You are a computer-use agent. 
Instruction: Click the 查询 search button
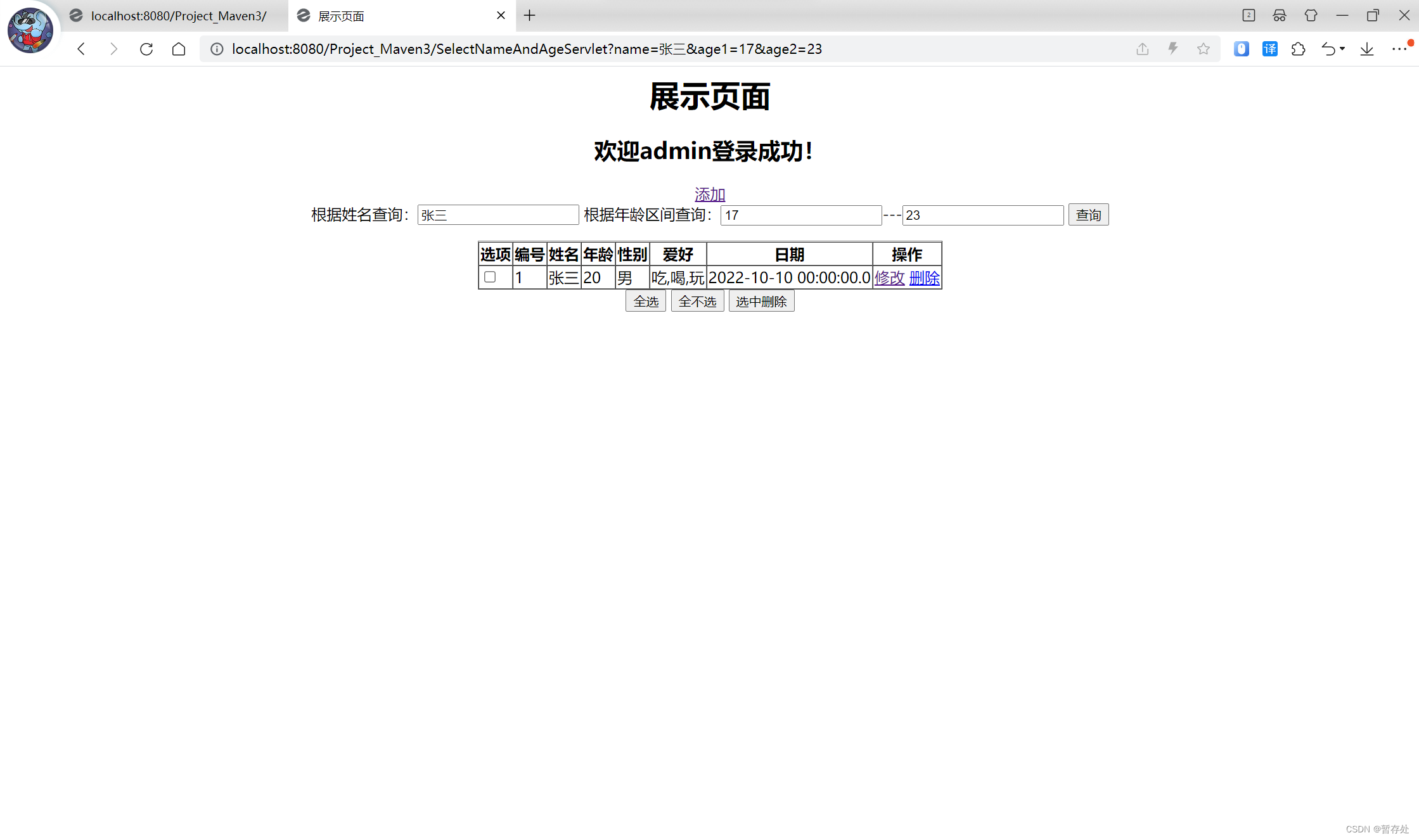coord(1088,215)
